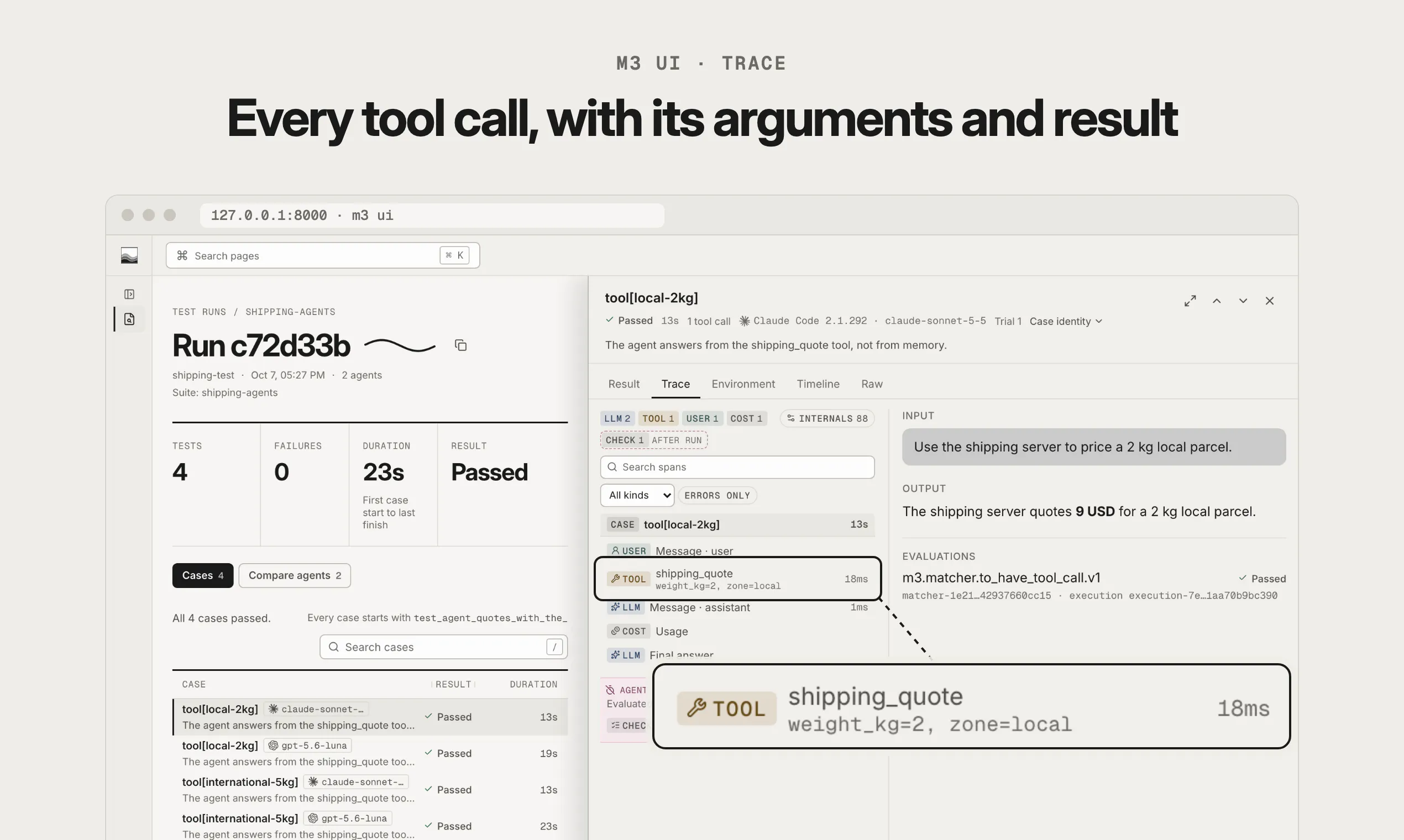The image size is (1404, 840).
Task: Select the Cases 4 button
Action: coord(203,575)
